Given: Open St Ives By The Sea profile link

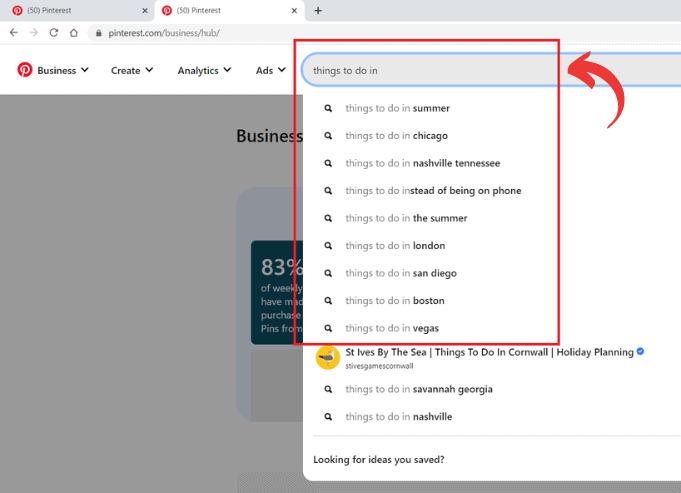Looking at the screenshot, I should coord(489,353).
